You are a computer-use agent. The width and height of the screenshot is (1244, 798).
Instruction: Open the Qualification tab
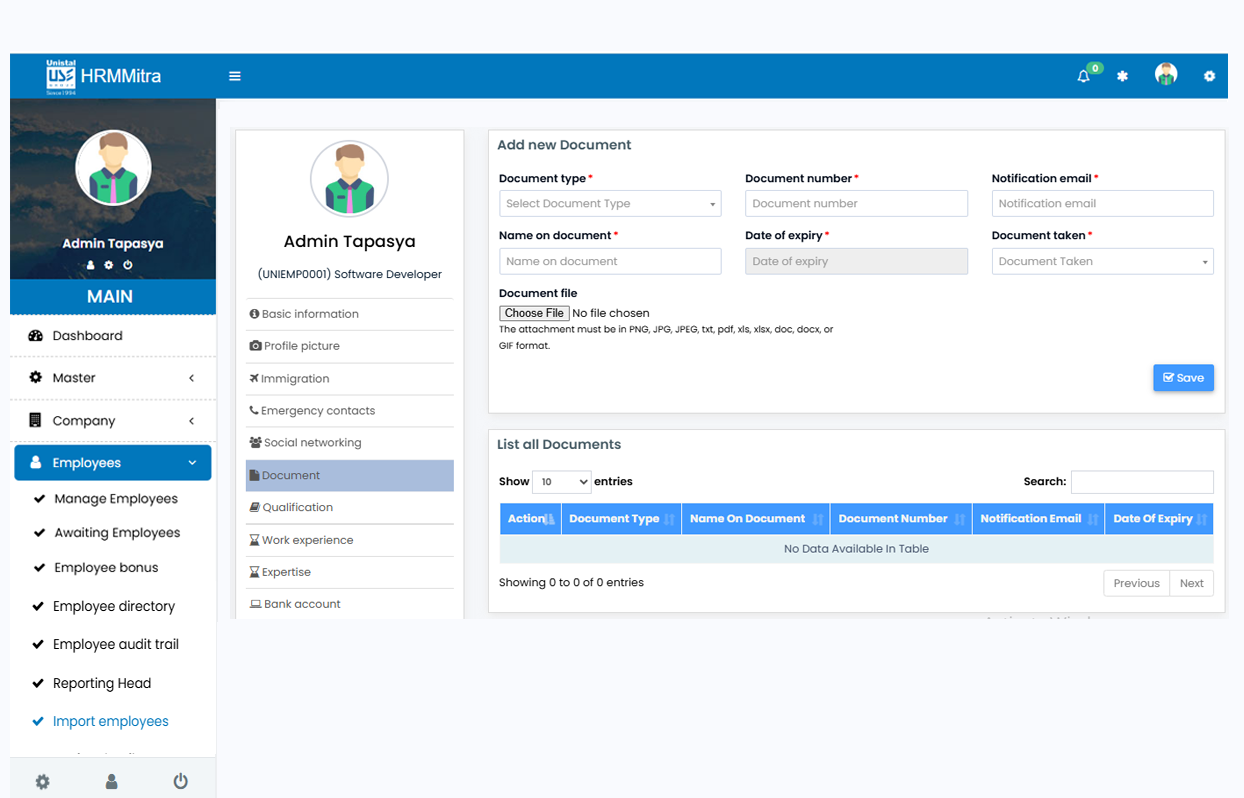[x=297, y=508]
